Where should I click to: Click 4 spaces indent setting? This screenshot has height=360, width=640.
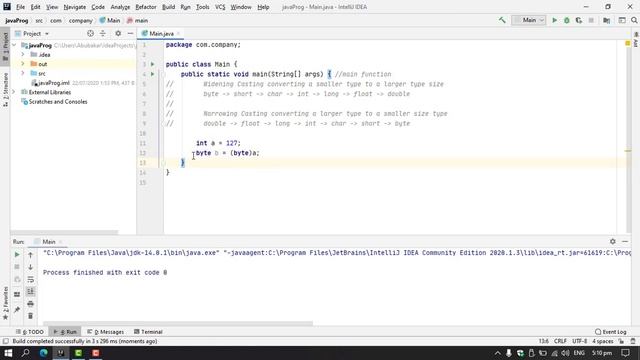(x=602, y=341)
